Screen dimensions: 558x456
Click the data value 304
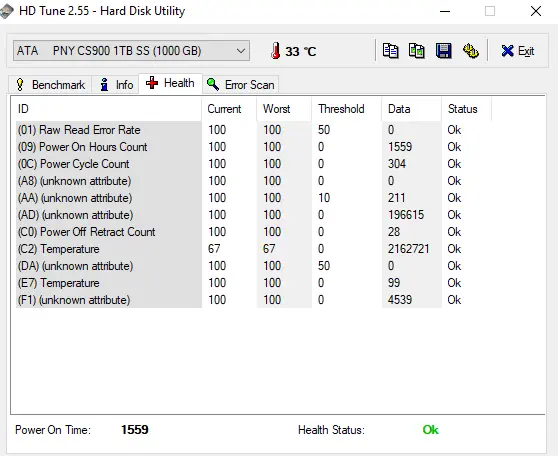[397, 164]
